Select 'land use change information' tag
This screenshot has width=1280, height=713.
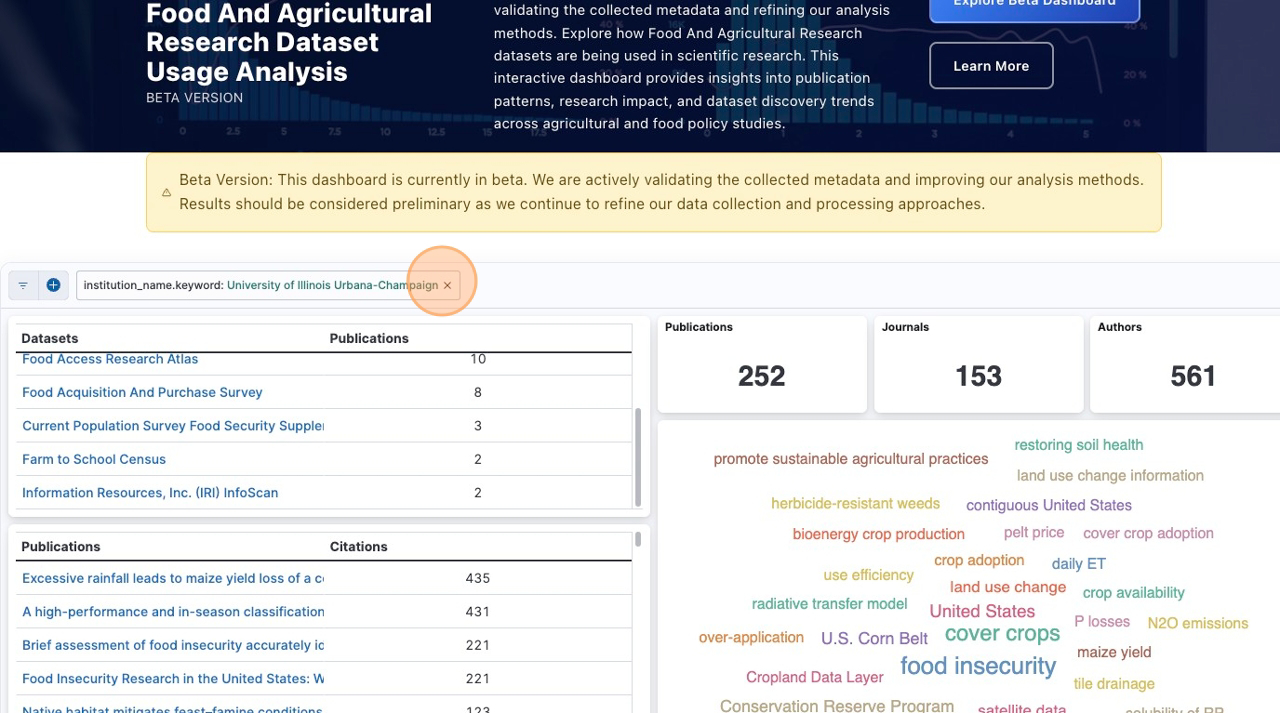pos(1110,476)
